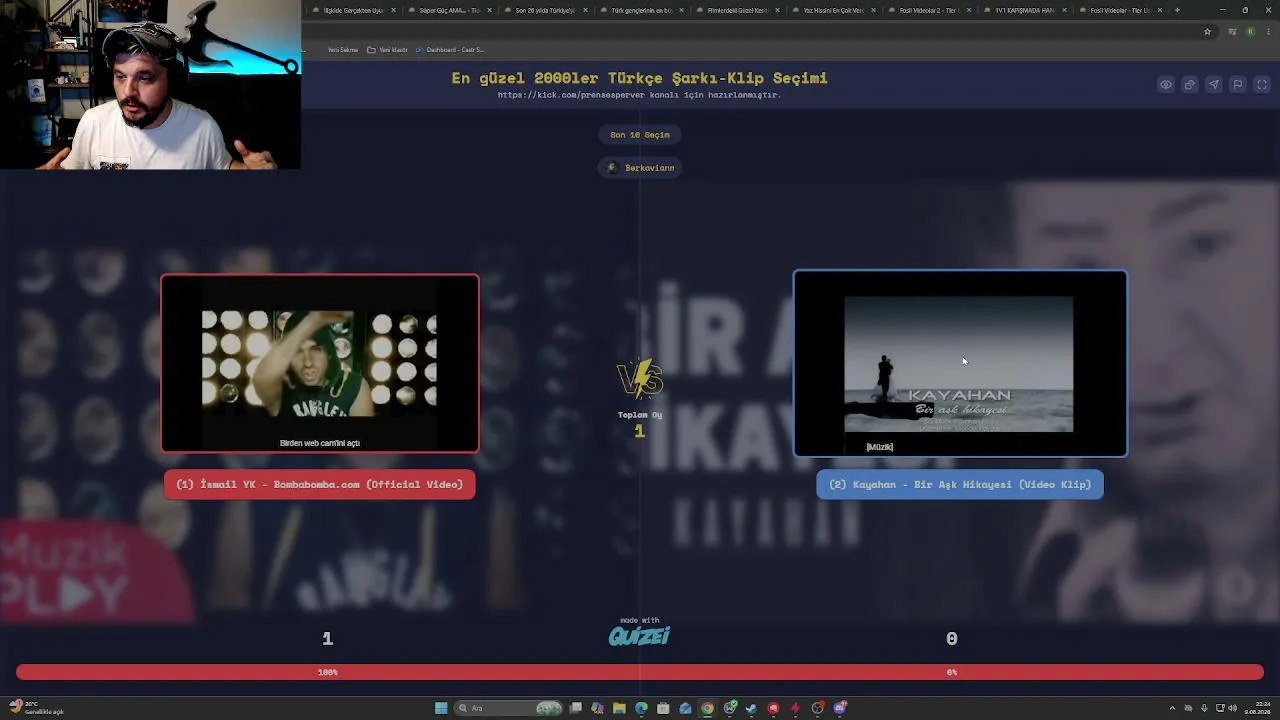Switch to the 'Yaz Hissini En Çok Vere' tab
Viewport: 1280px width, 720px height.
tap(831, 10)
